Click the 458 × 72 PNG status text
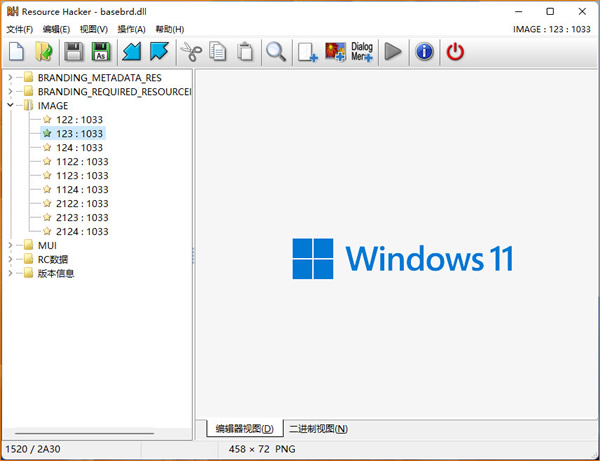The height and width of the screenshot is (461, 600). coord(262,449)
